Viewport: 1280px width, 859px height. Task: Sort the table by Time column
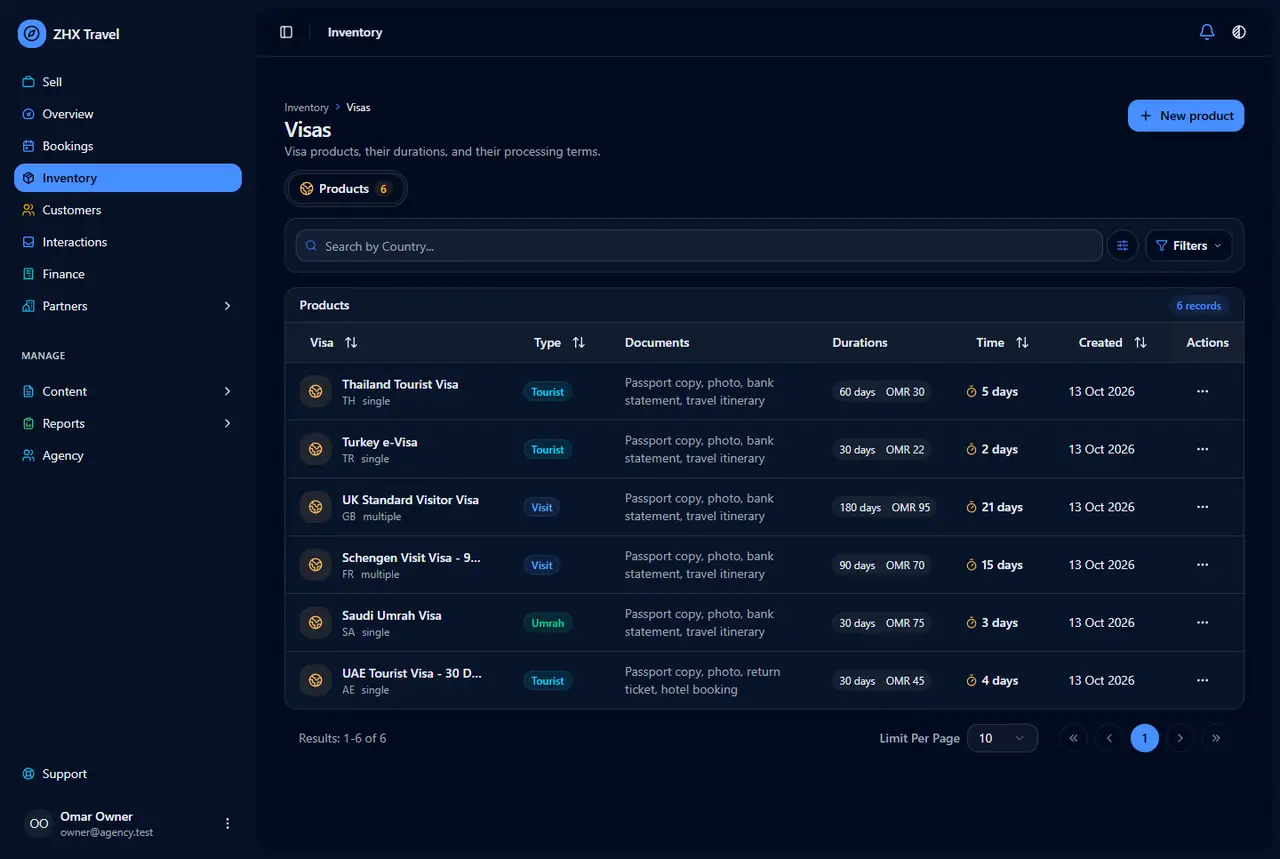click(1022, 343)
